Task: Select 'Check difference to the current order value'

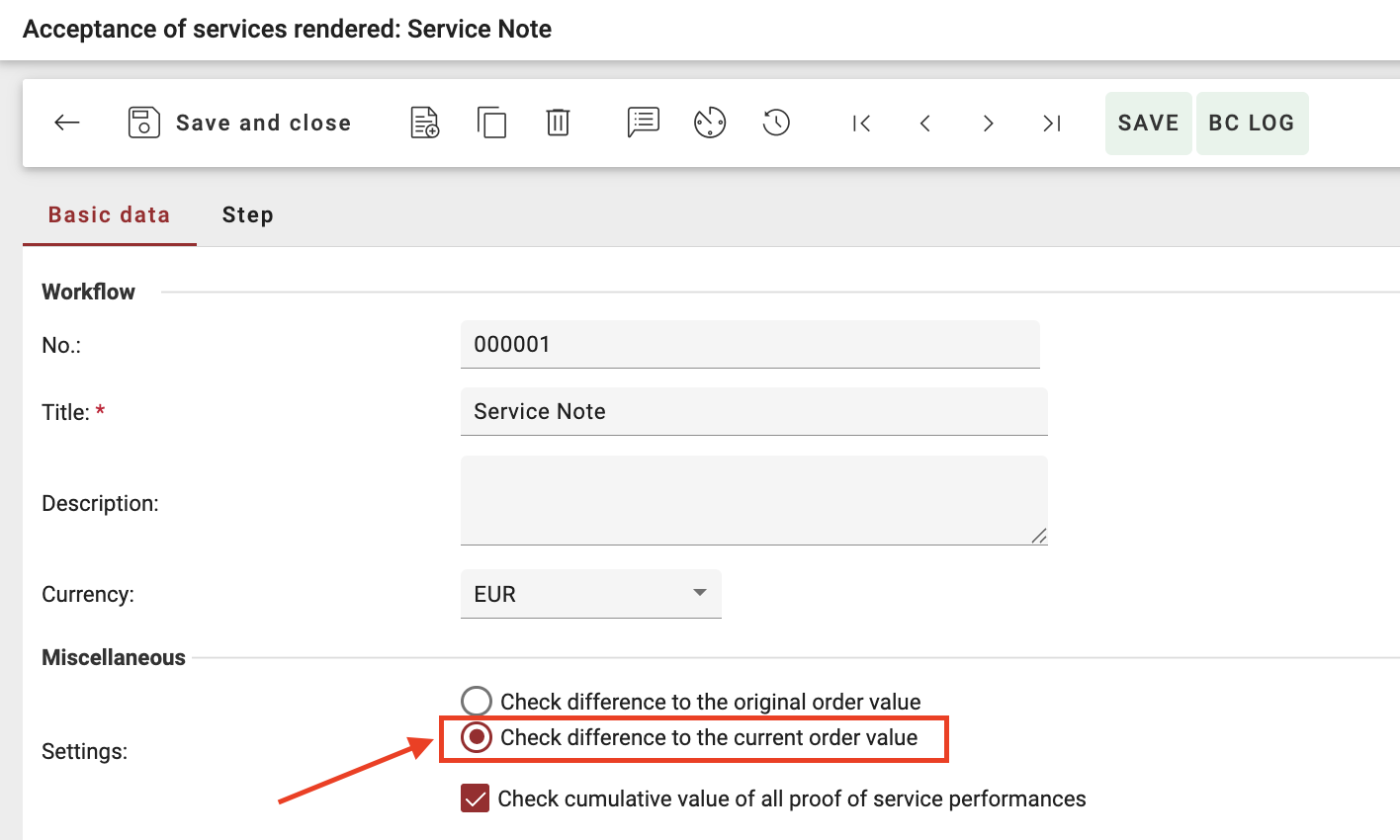Action: [477, 738]
